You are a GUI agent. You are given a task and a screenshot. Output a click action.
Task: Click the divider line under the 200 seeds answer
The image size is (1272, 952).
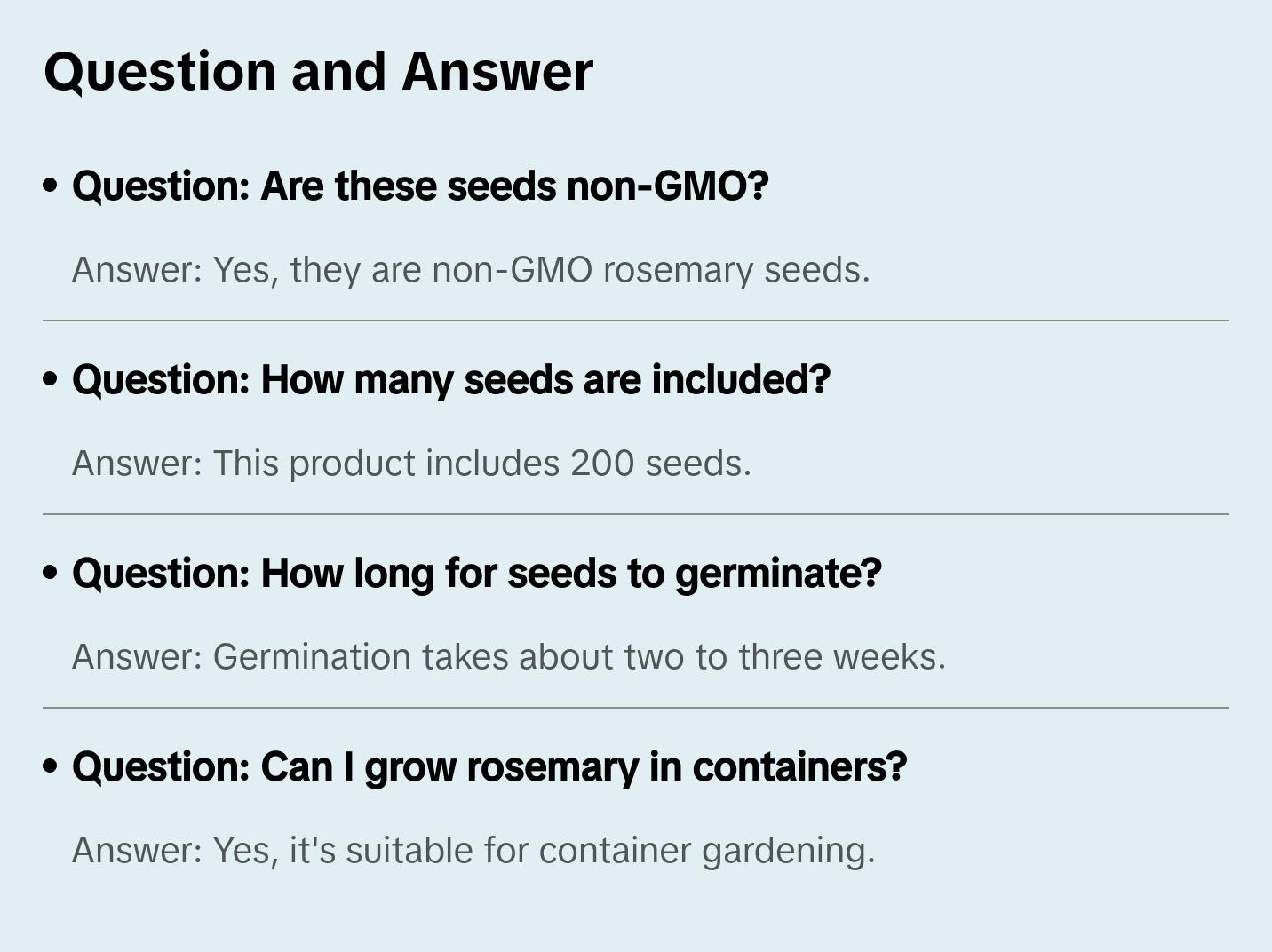click(x=636, y=514)
